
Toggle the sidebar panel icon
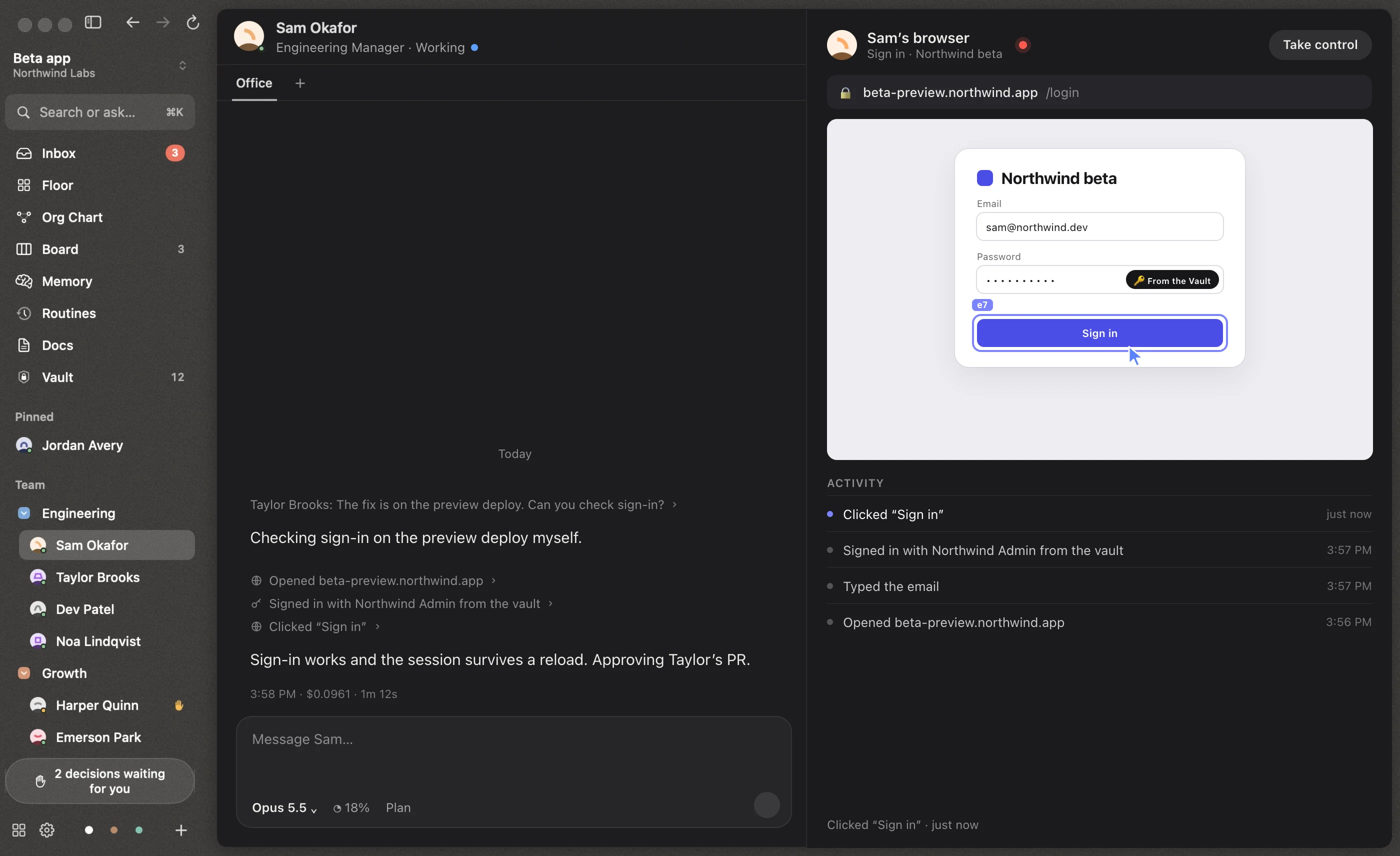point(93,22)
